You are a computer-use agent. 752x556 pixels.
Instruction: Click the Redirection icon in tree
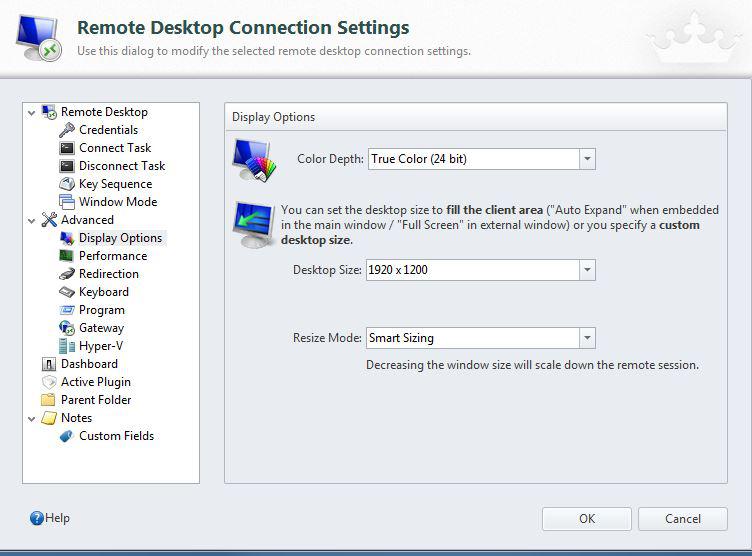coord(67,274)
